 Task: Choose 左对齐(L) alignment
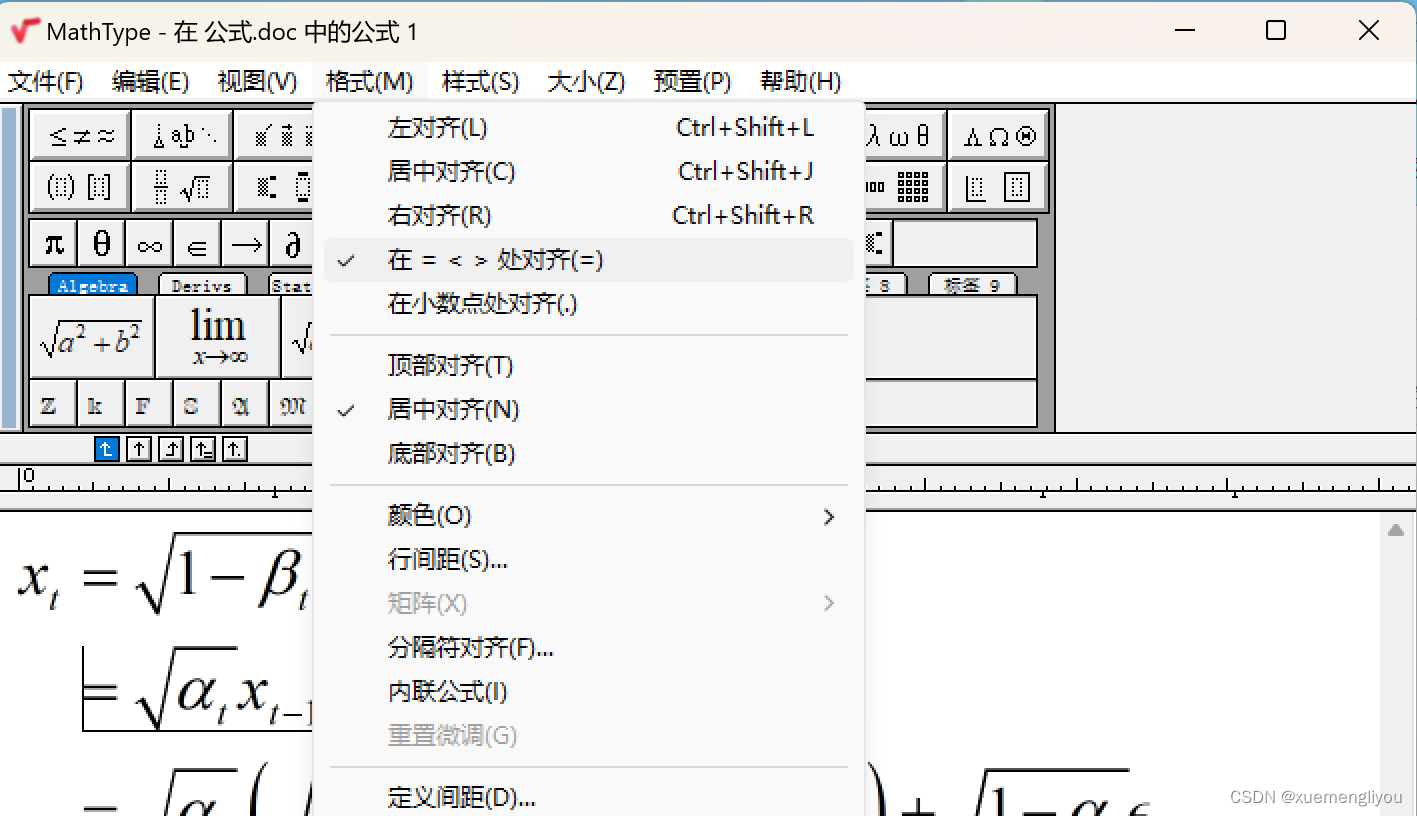[589, 128]
